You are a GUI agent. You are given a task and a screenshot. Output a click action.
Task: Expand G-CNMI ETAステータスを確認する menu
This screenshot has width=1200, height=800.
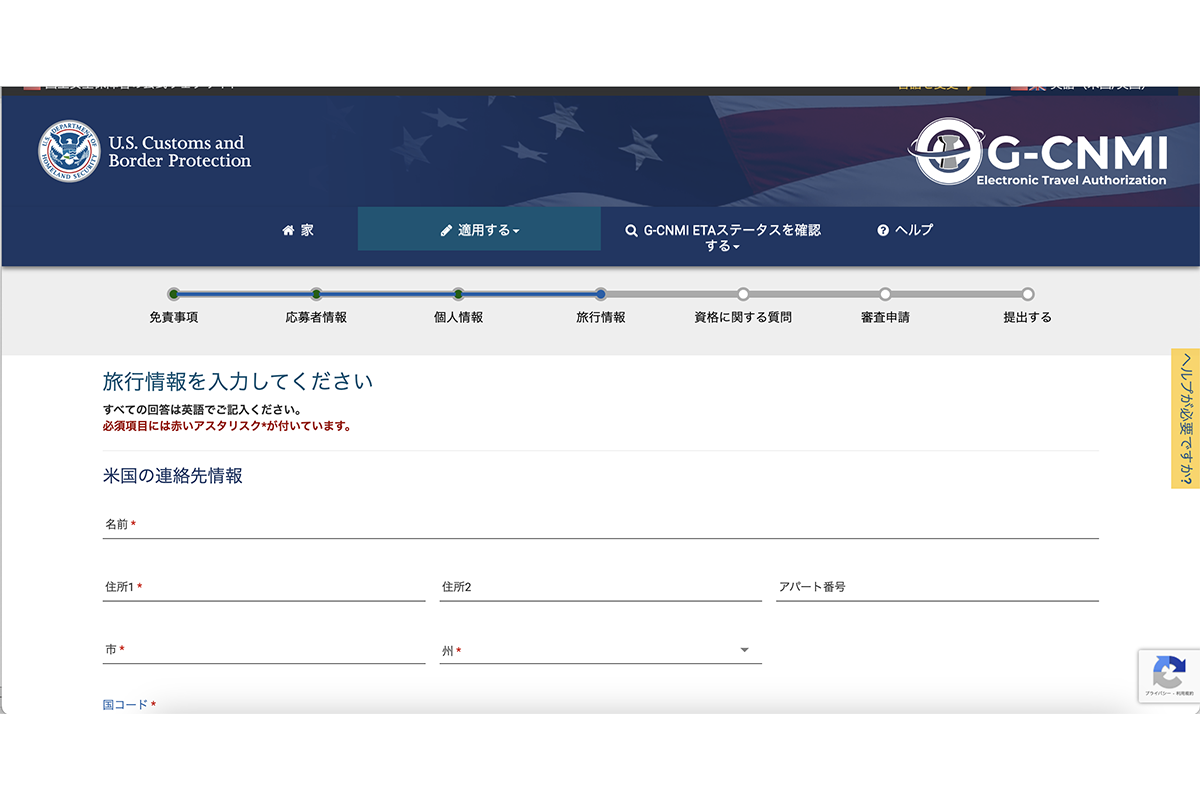point(723,237)
